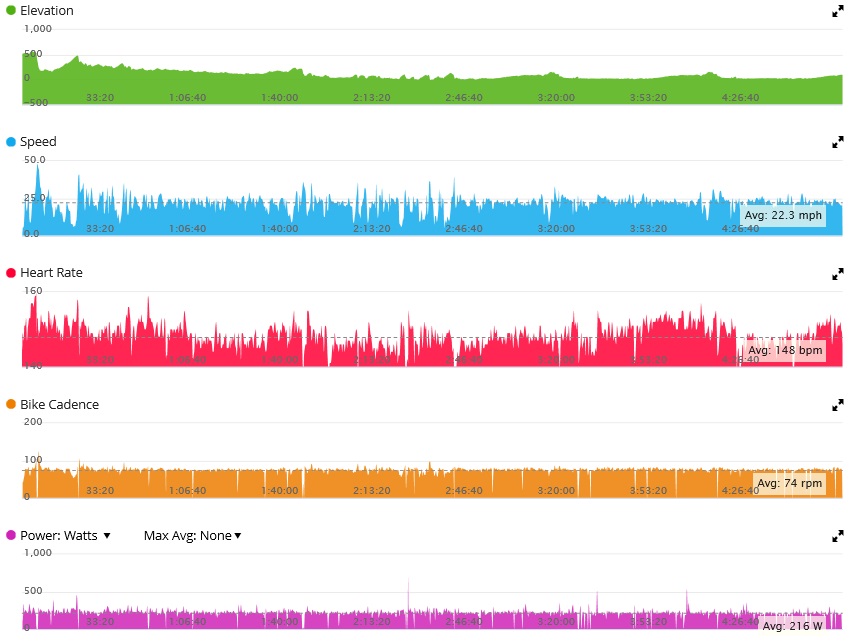
Task: Click the 160 axis label on Heart Rate chart
Action: tap(33, 291)
